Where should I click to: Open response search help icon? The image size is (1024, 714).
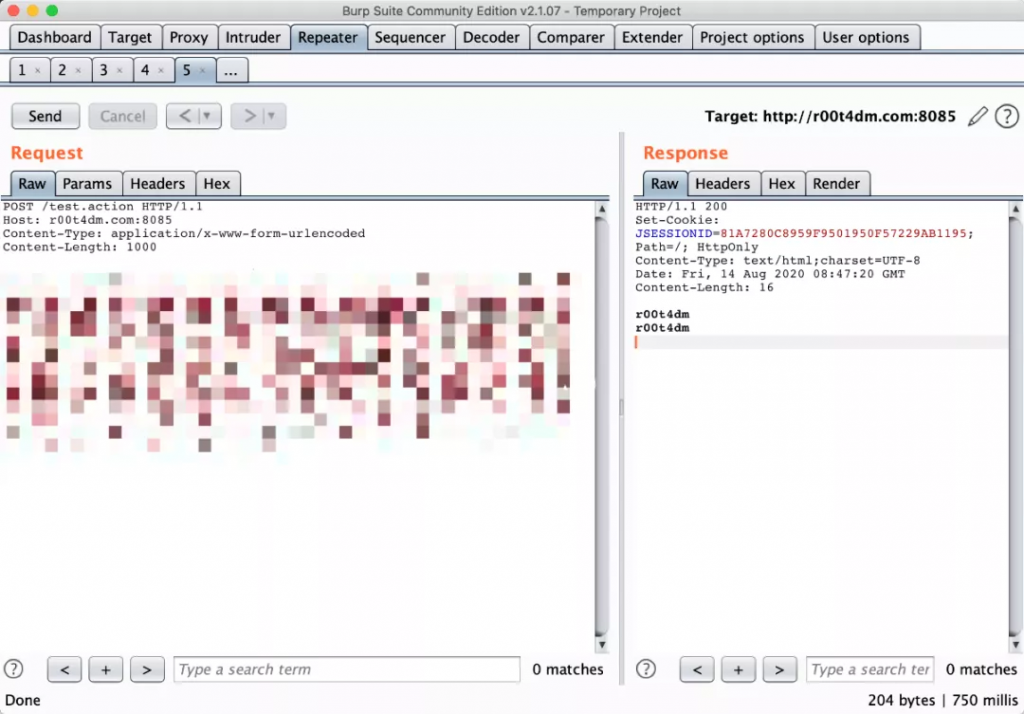(x=646, y=669)
